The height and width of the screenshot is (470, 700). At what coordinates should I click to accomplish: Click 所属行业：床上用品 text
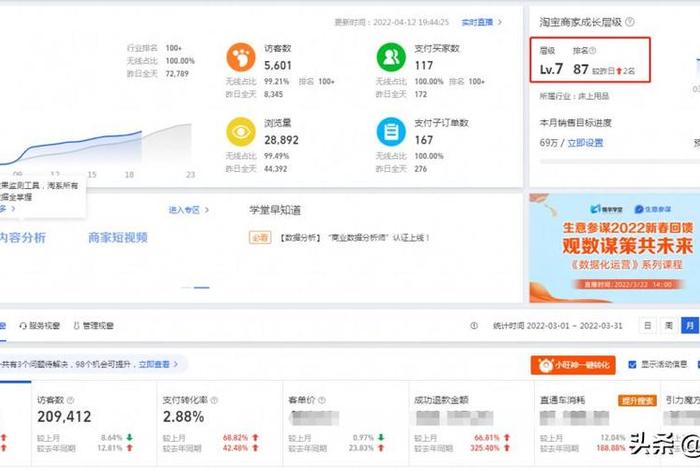574,96
